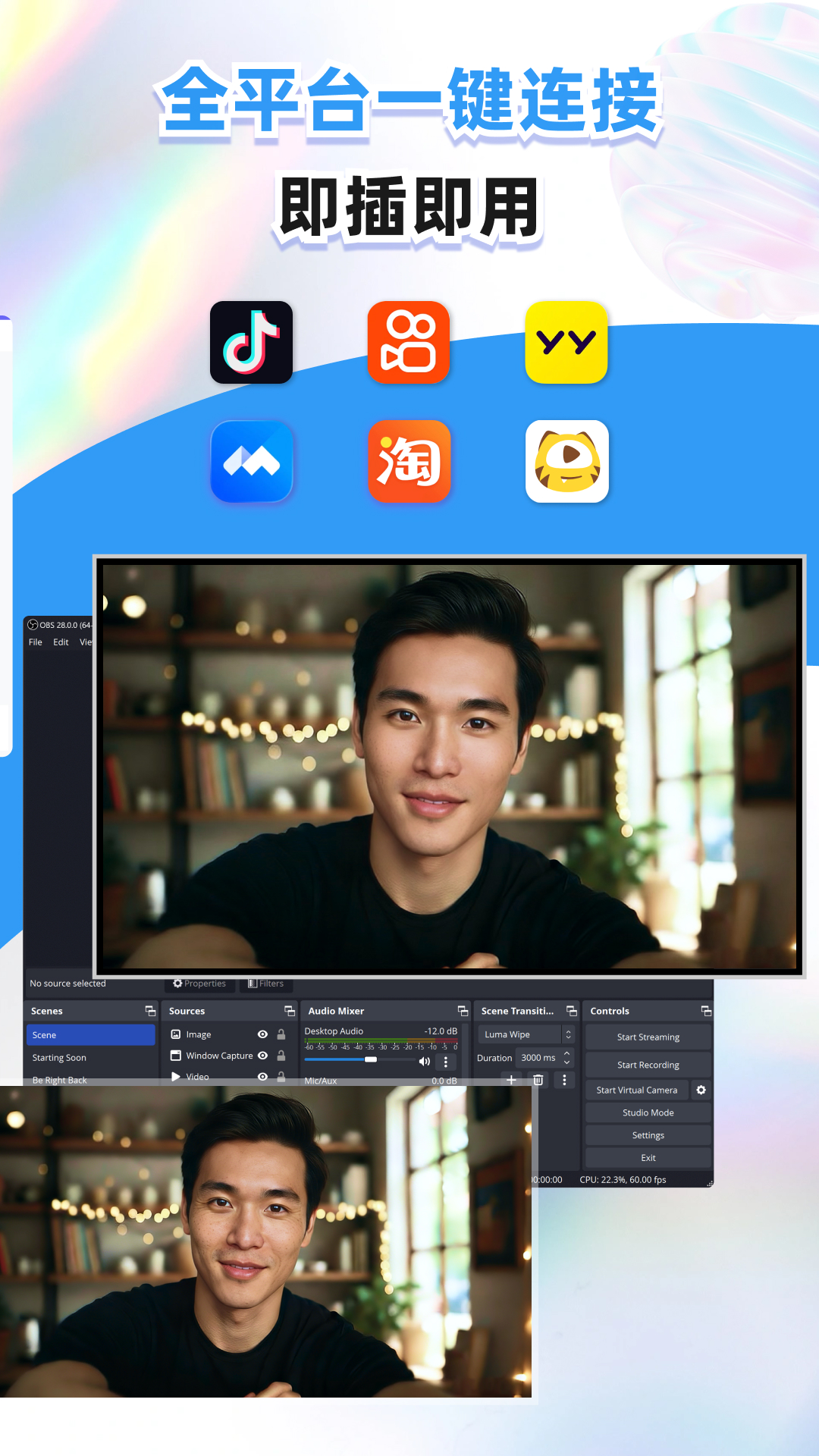
Task: Click the Image source row name
Action: coord(199,1034)
